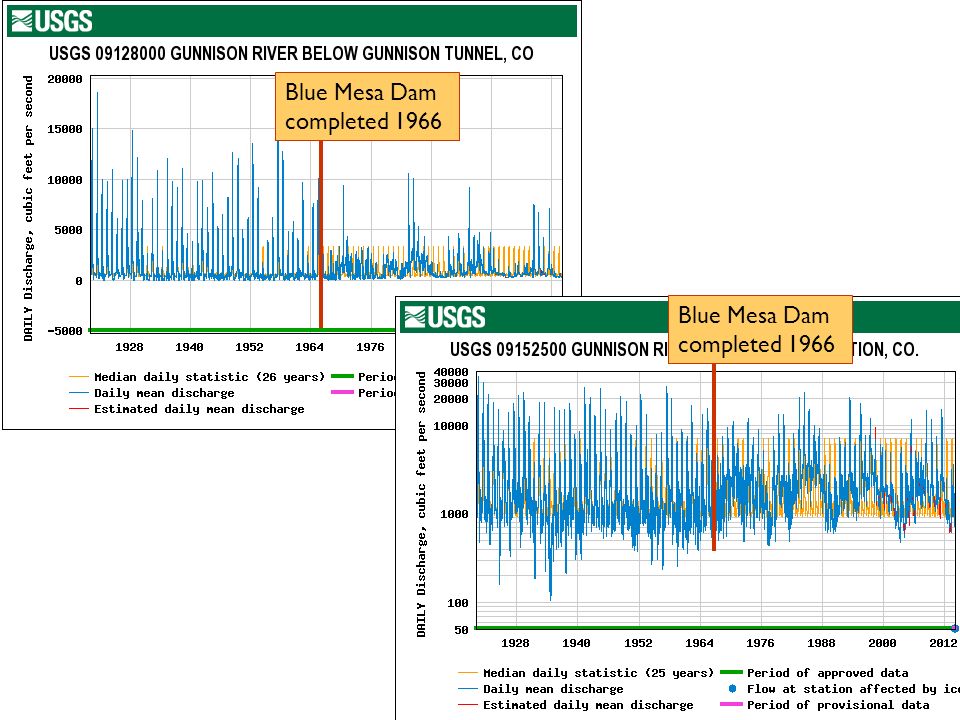Image resolution: width=960 pixels, height=720 pixels.
Task: Click the magenta legend swatch for provisional data in lower chart
Action: pyautogui.click(x=732, y=704)
